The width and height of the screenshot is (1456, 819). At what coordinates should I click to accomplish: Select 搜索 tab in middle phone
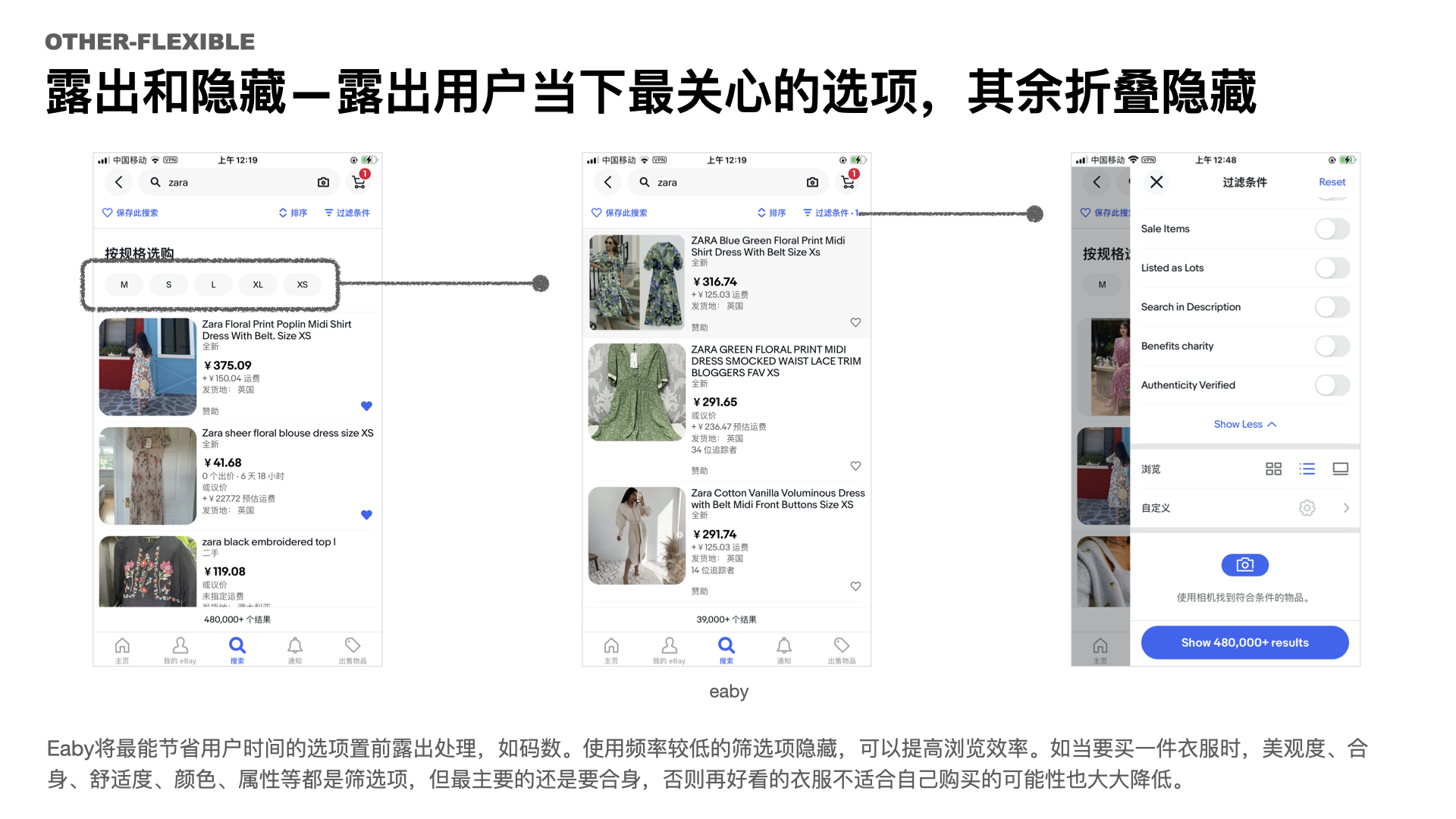click(726, 650)
